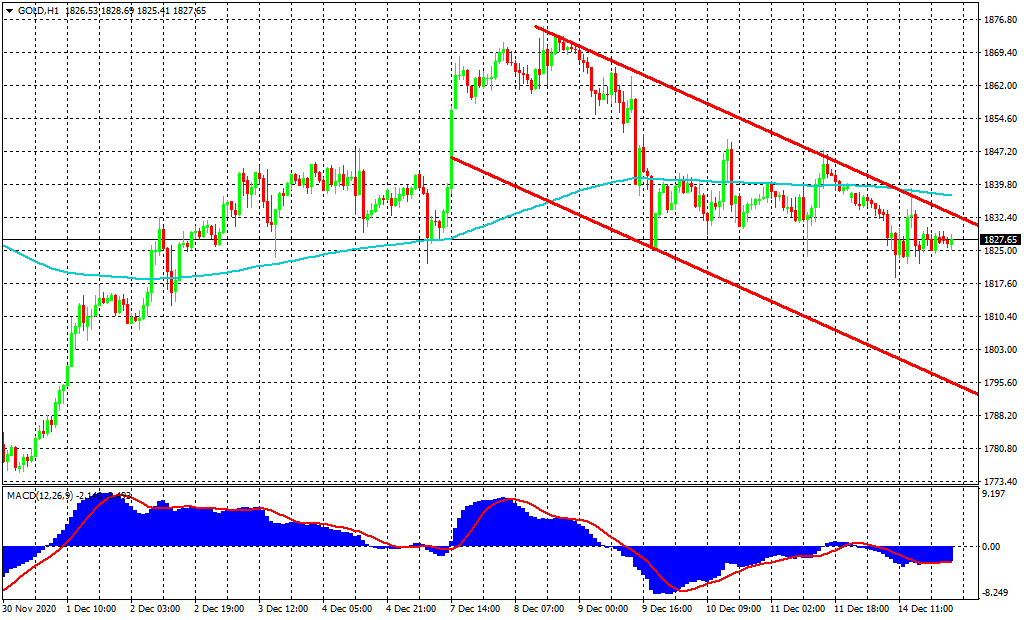Click the 9.197 MACD scale value
This screenshot has width=1024, height=620.
pos(996,494)
